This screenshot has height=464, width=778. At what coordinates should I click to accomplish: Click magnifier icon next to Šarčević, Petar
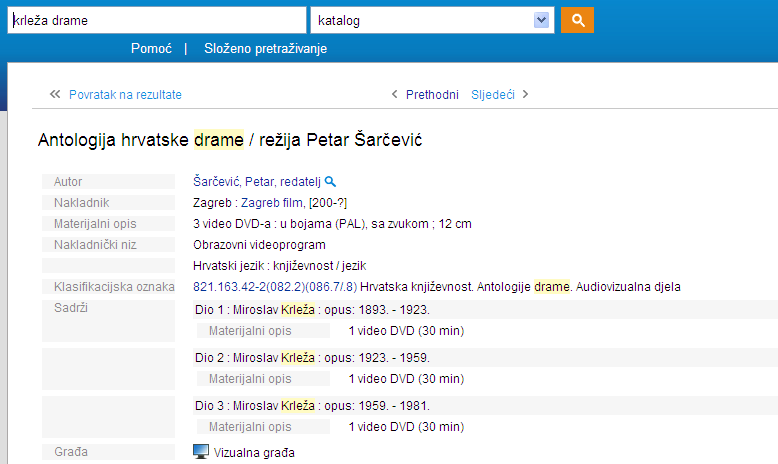click(331, 182)
